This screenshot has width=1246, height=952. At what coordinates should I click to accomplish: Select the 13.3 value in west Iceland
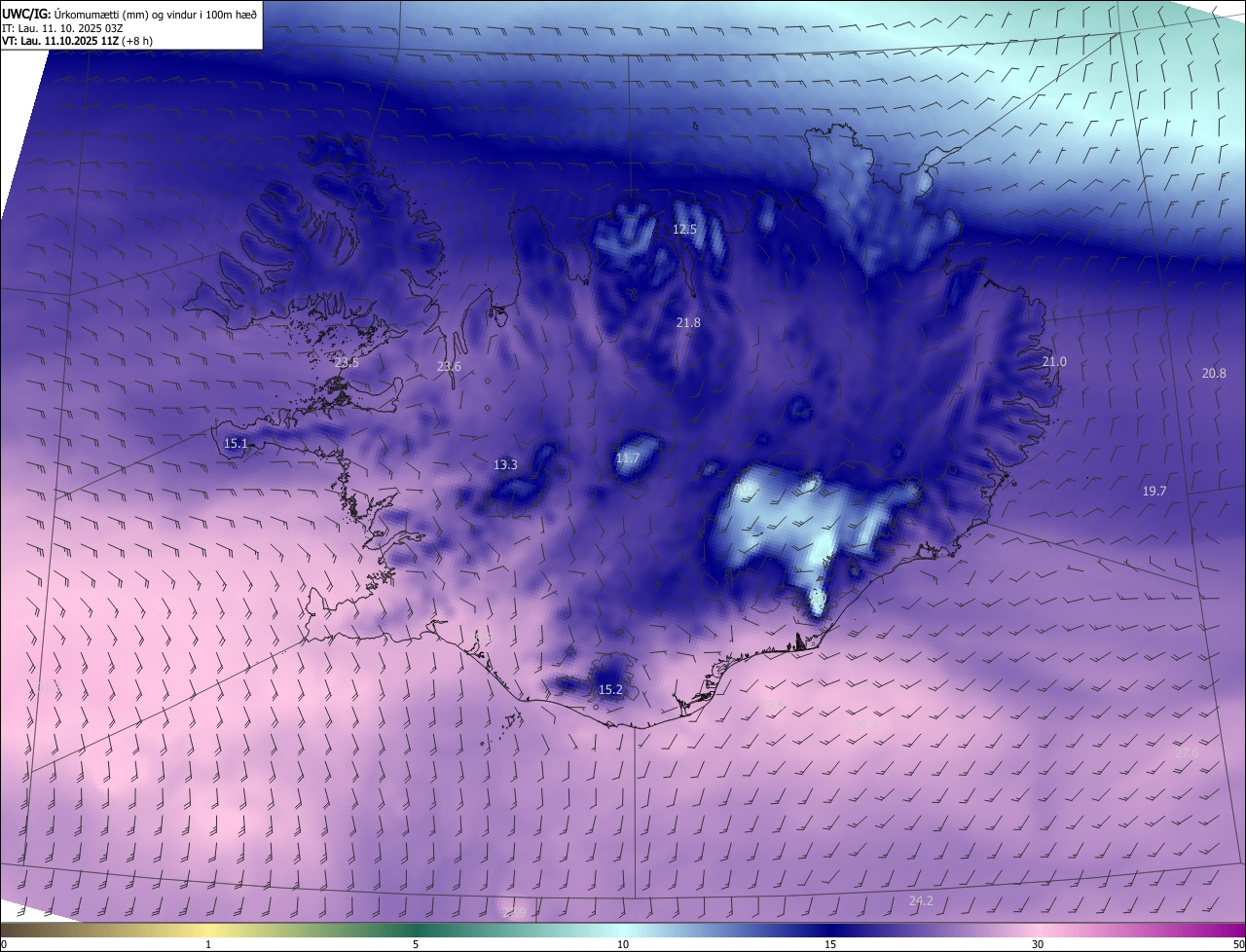tap(505, 465)
